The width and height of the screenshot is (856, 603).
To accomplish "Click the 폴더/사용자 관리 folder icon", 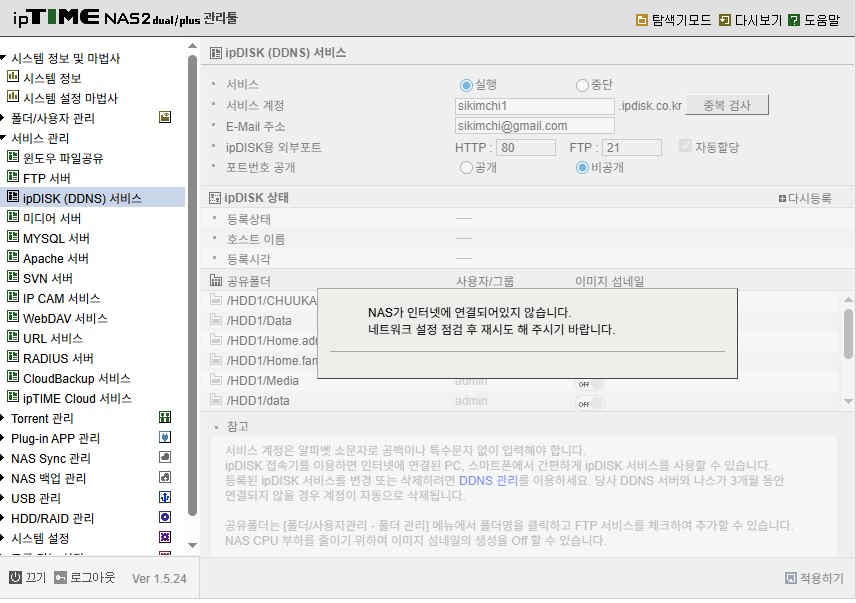I will click(165, 117).
